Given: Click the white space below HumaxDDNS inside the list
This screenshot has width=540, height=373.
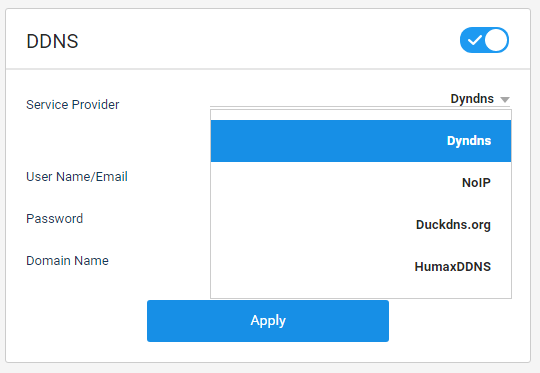Looking at the screenshot, I should click(x=361, y=293).
